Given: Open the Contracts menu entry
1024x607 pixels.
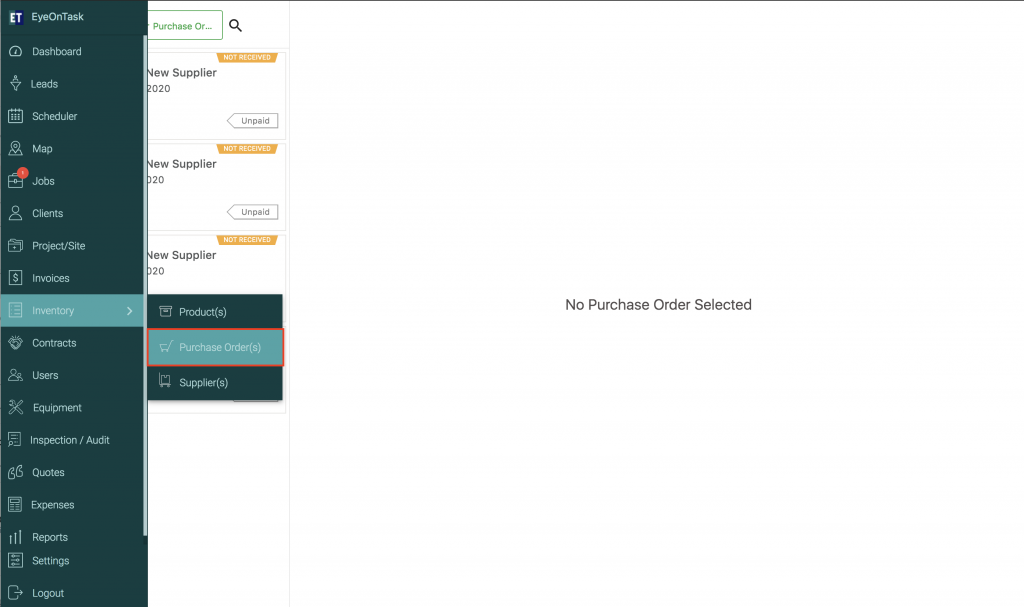Looking at the screenshot, I should [72, 342].
